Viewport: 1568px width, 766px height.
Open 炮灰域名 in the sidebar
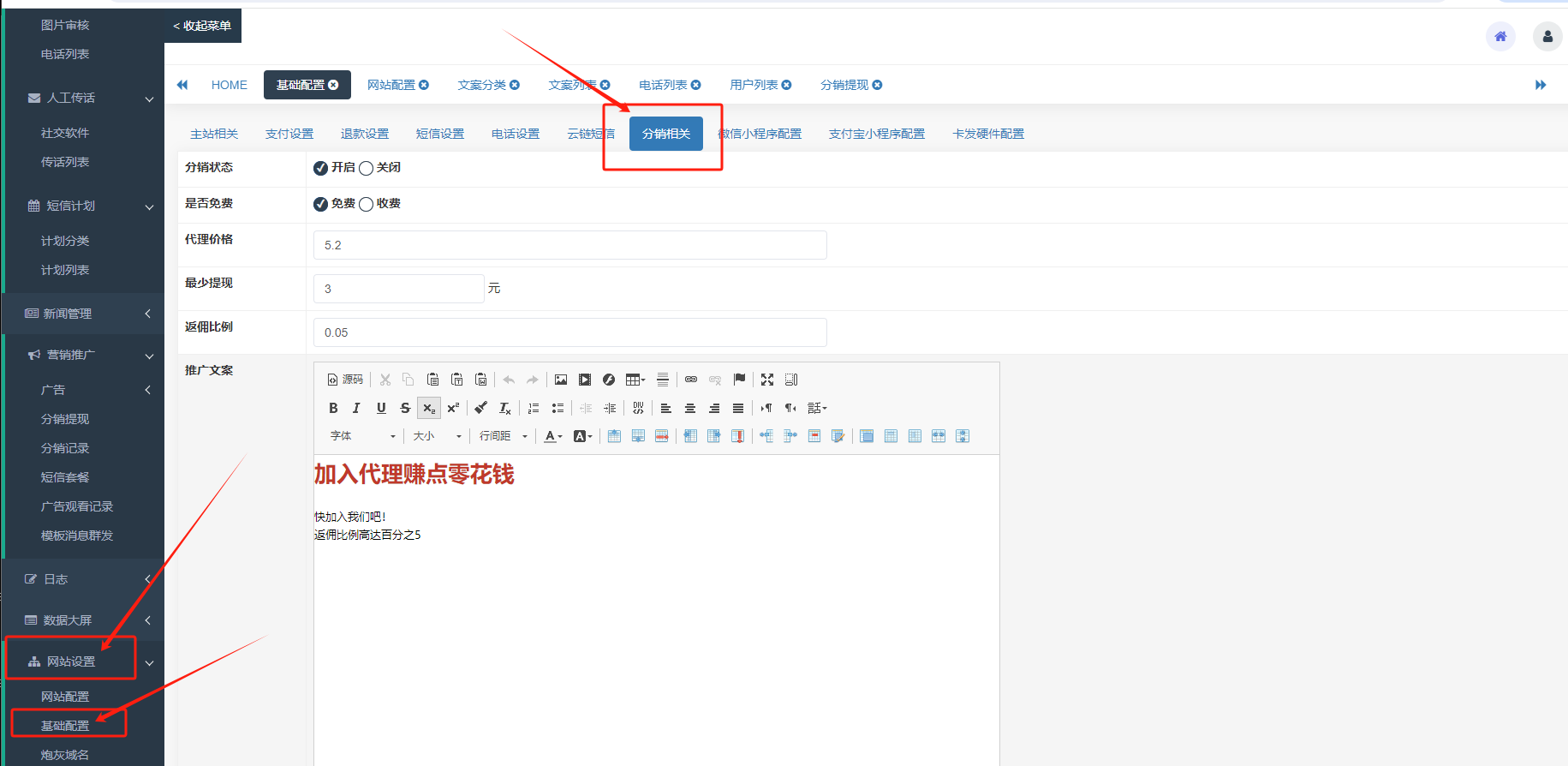[x=65, y=755]
